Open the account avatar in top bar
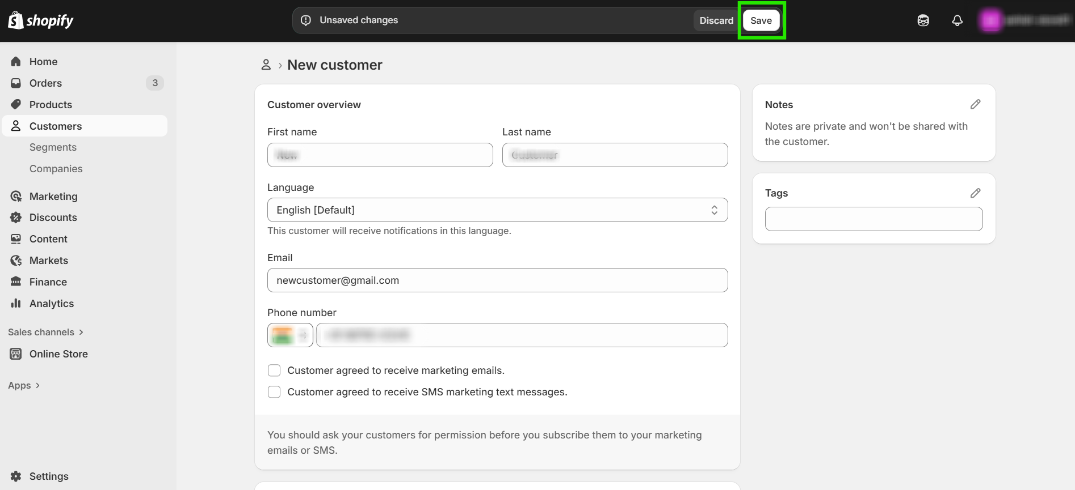The image size is (1075, 490). click(991, 20)
